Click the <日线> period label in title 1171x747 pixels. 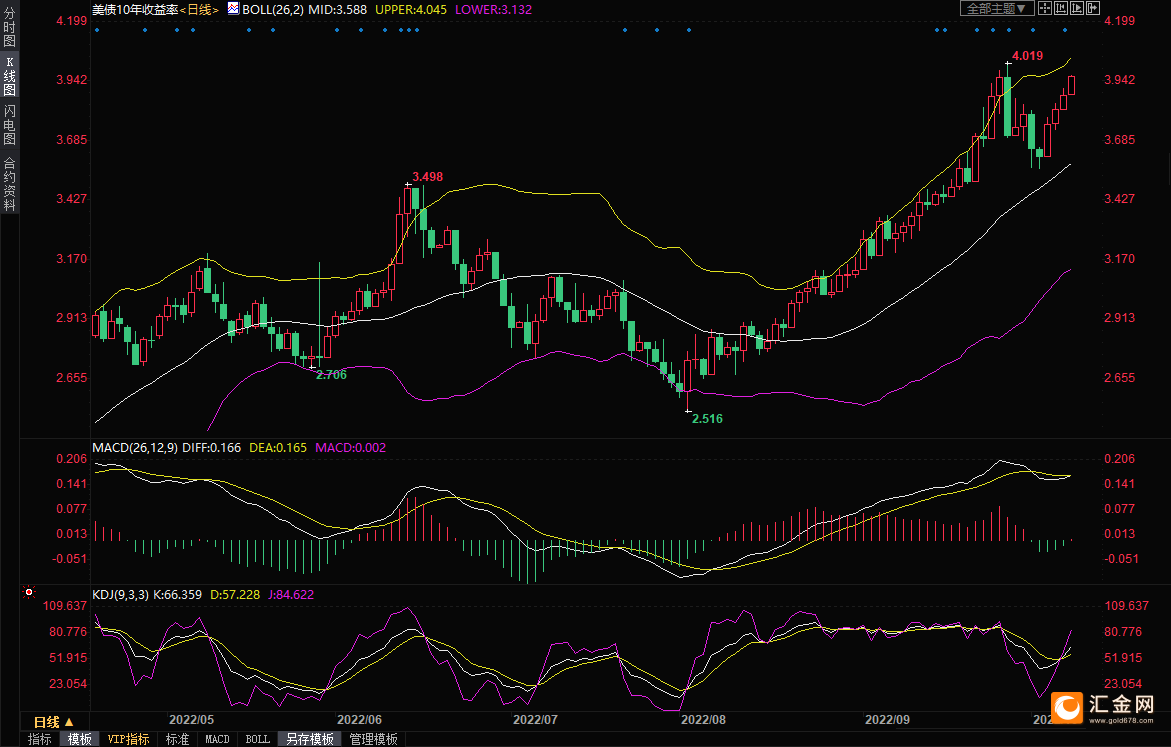click(x=198, y=8)
